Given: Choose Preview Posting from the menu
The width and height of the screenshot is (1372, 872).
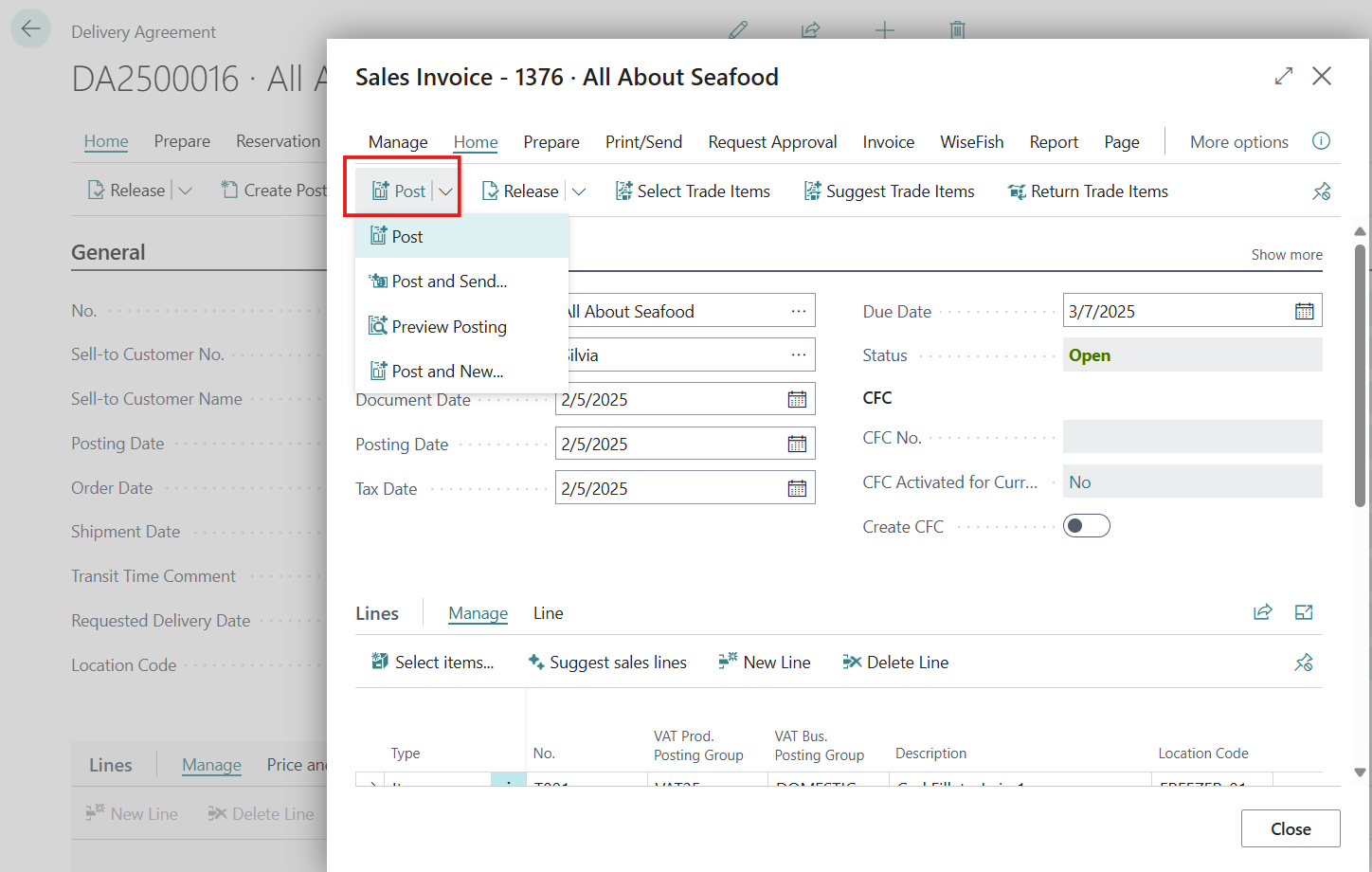Looking at the screenshot, I should coord(449,327).
